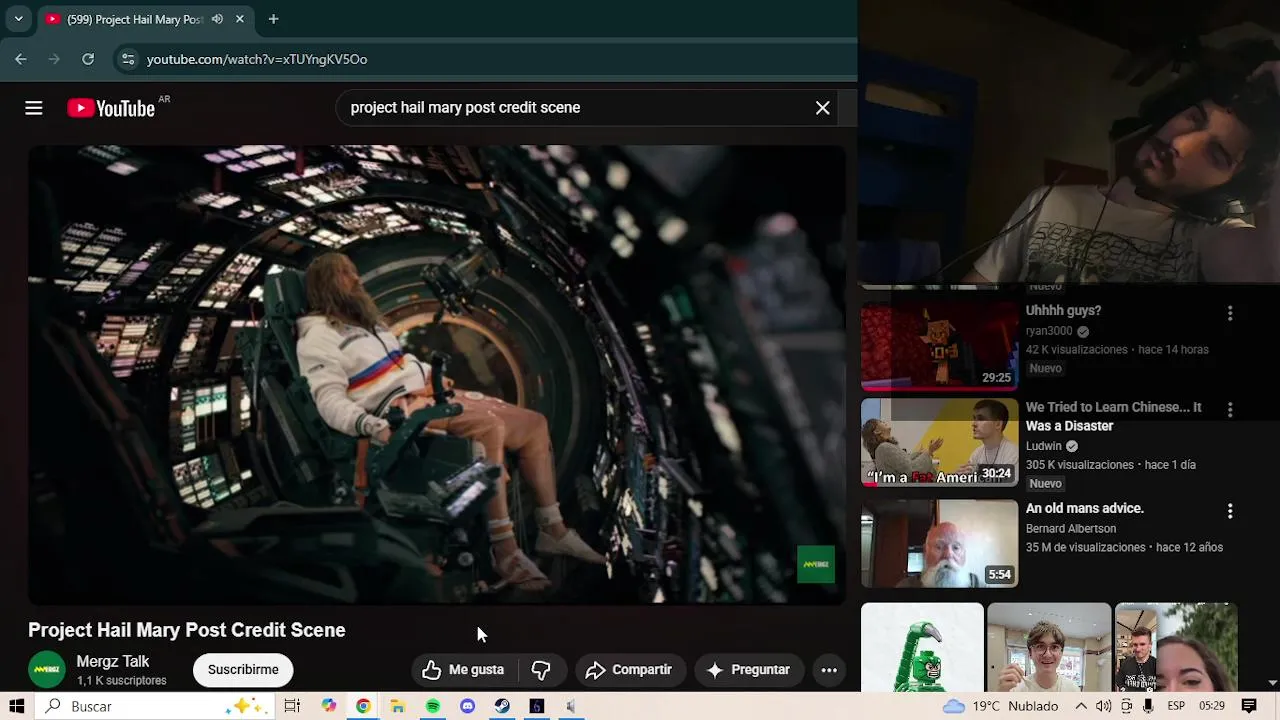Open site information icon in address bar

pyautogui.click(x=128, y=59)
